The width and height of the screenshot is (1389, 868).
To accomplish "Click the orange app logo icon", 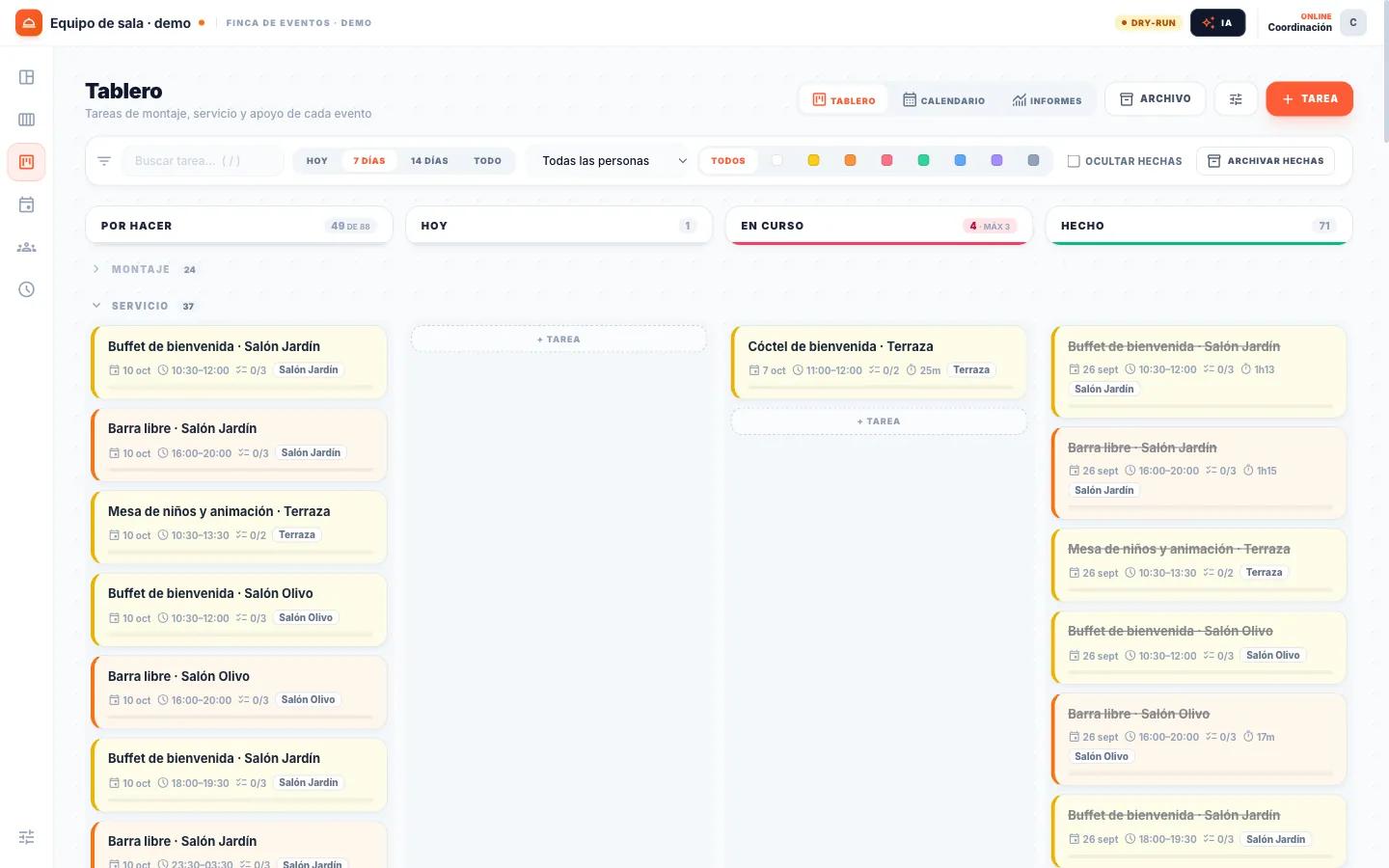I will [x=29, y=22].
